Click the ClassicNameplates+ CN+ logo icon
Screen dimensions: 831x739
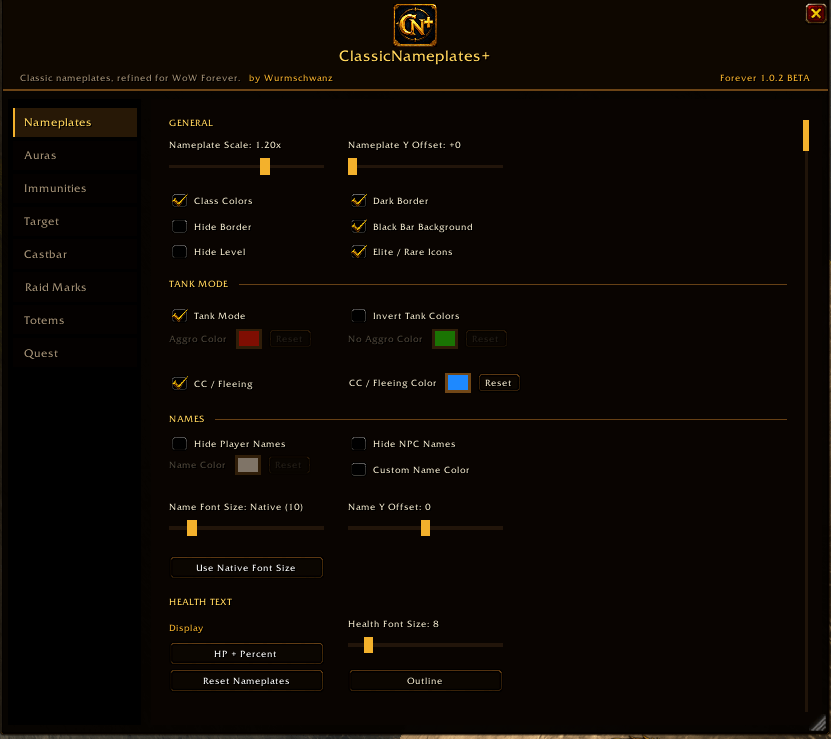pyautogui.click(x=415, y=25)
